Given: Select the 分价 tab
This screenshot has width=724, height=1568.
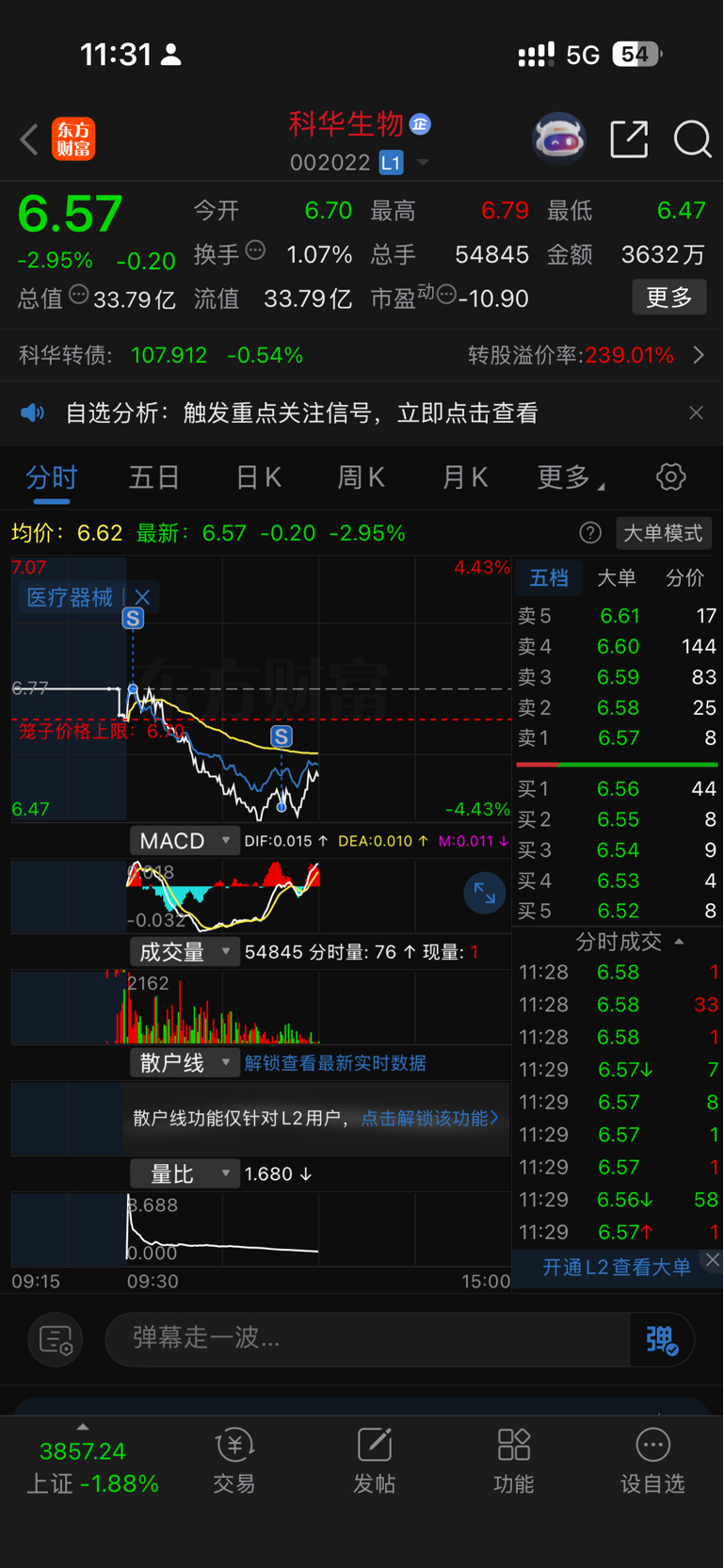Looking at the screenshot, I should click(x=684, y=578).
